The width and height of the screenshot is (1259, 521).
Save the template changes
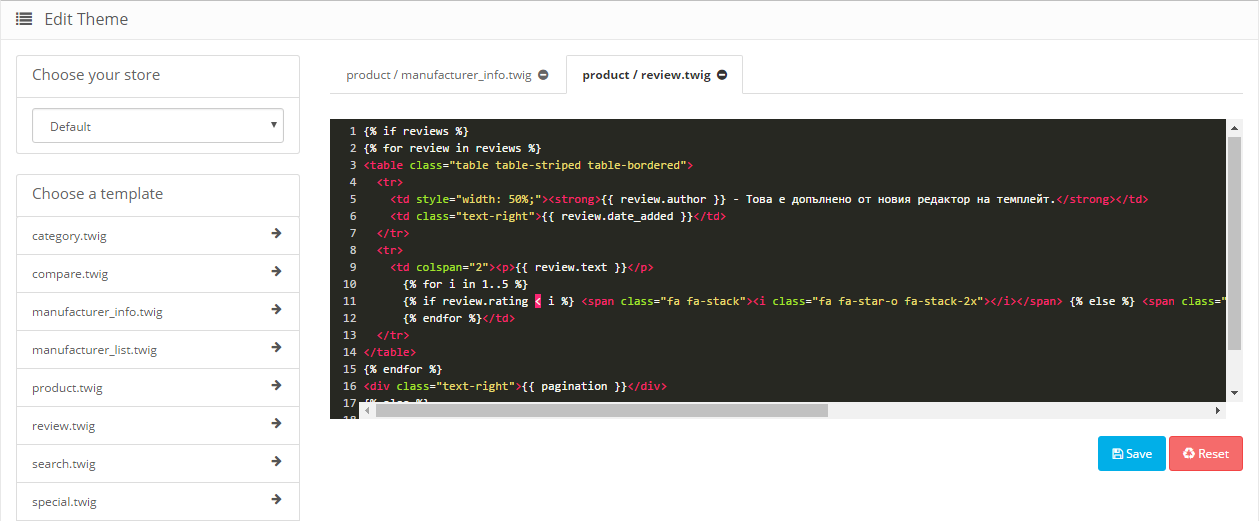(1131, 453)
